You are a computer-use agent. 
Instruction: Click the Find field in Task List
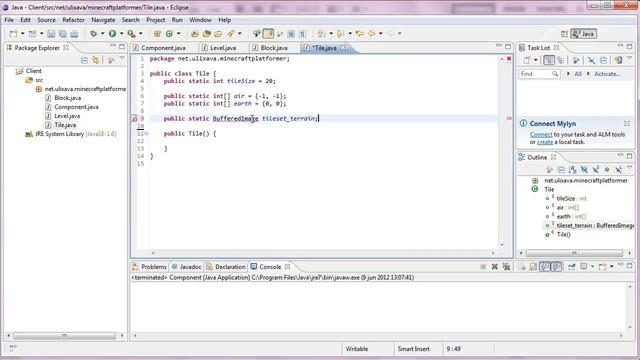539,74
